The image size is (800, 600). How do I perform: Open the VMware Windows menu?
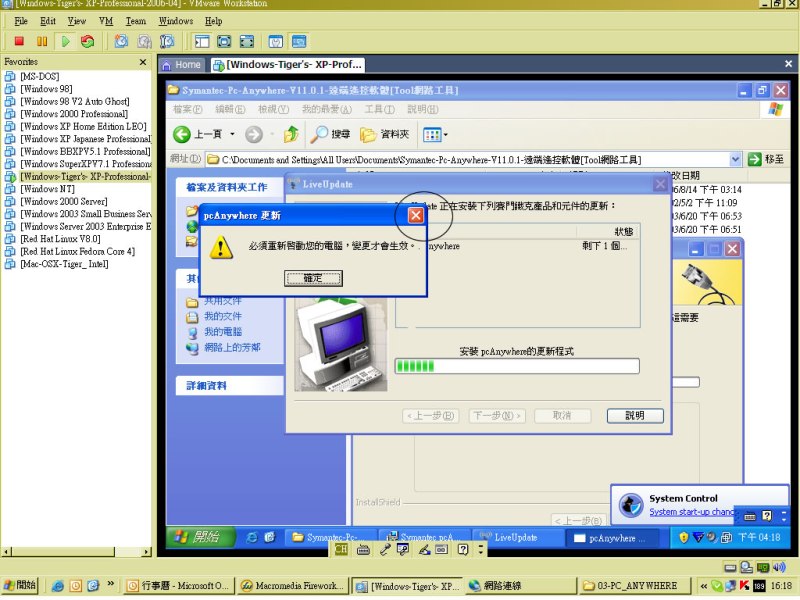(176, 21)
